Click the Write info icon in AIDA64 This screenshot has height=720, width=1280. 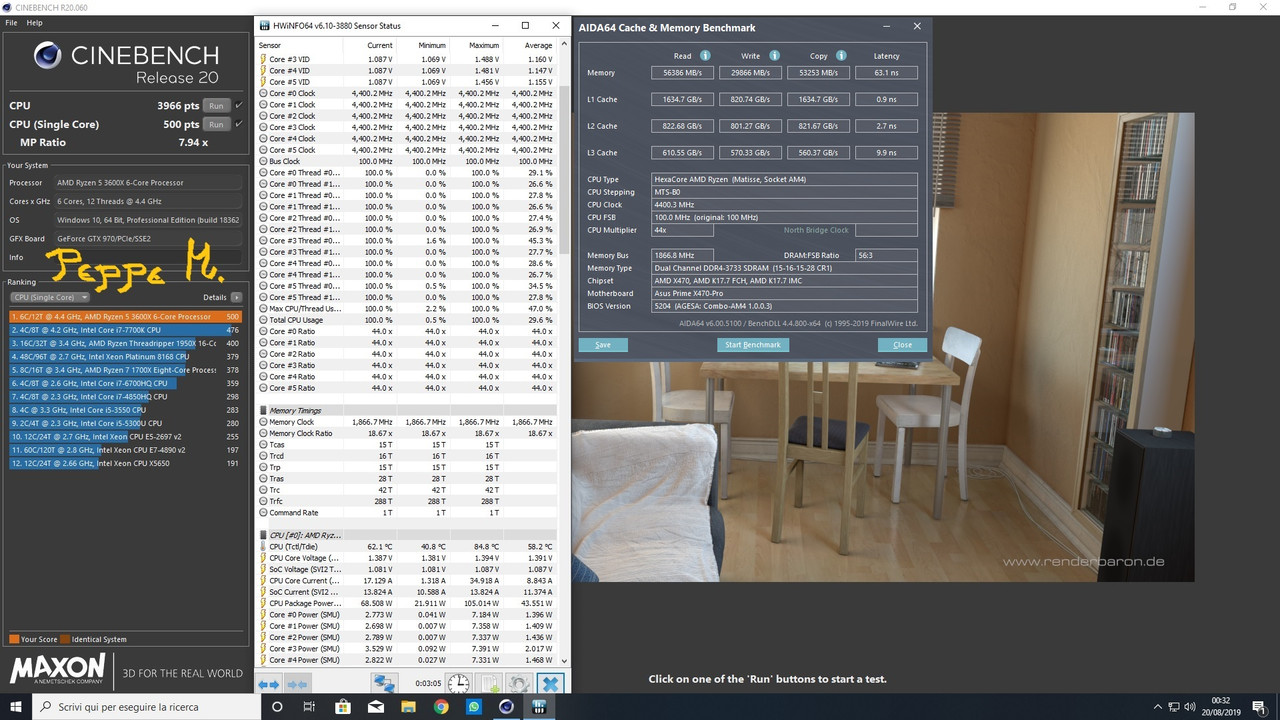point(774,56)
